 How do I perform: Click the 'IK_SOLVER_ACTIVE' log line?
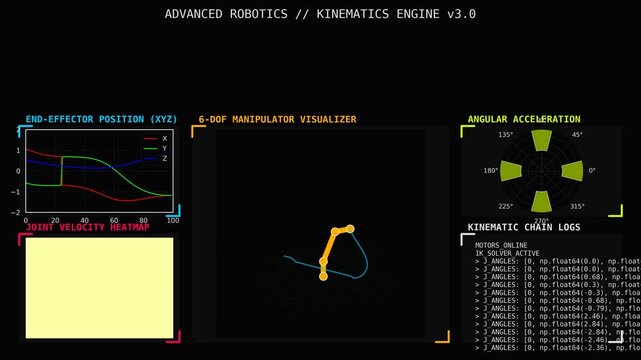coord(507,253)
